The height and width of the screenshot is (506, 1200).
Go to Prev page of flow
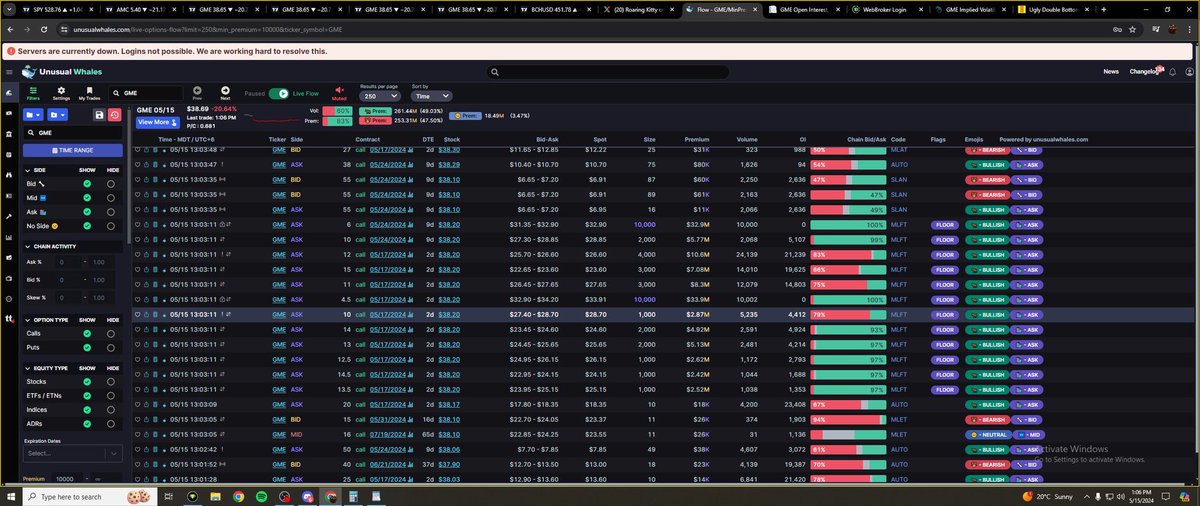(x=197, y=91)
